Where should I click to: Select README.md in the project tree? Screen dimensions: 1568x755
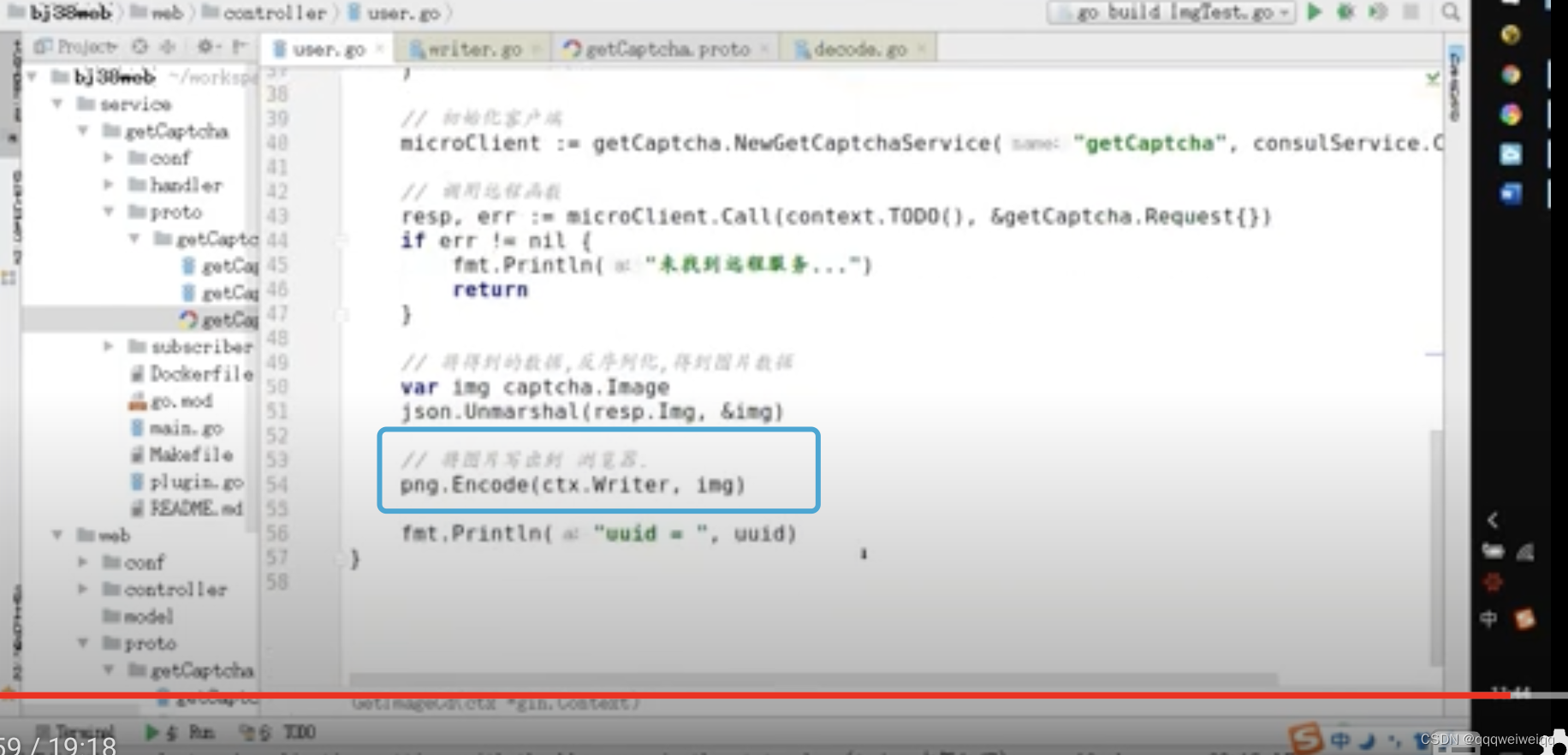point(187,508)
